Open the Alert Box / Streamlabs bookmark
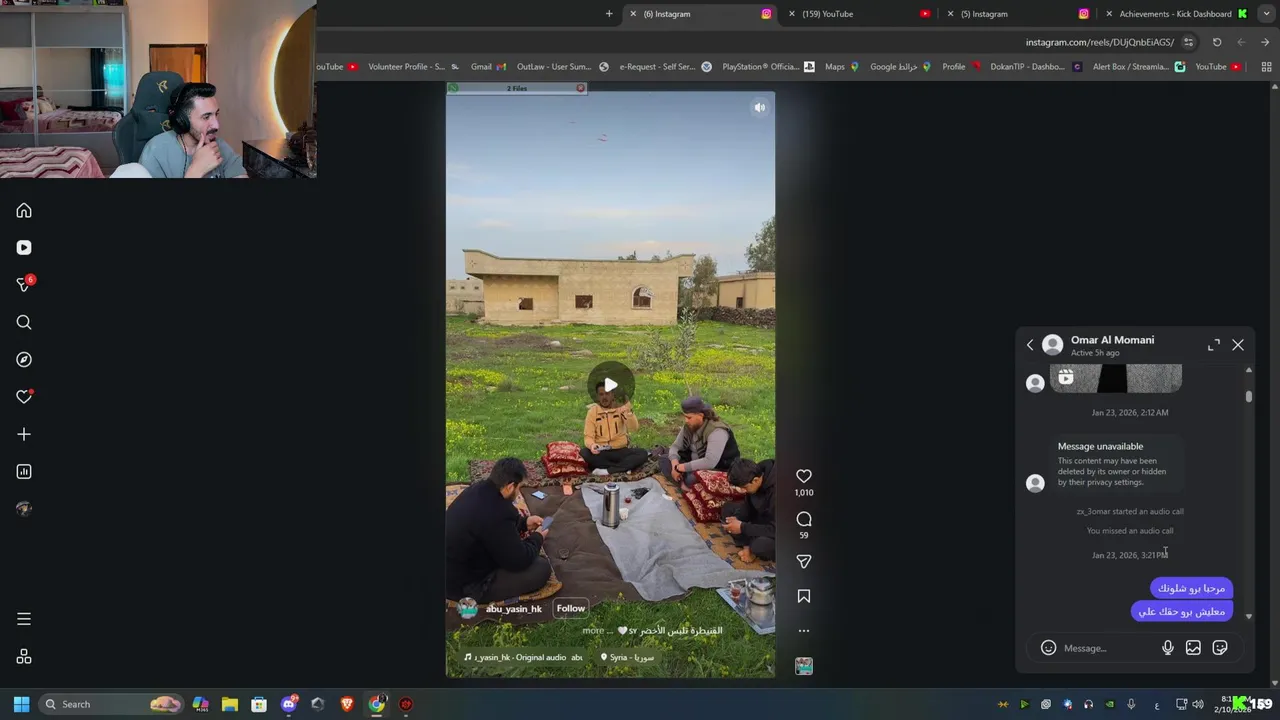Screen dimensions: 1280x720 [x=1139, y=67]
